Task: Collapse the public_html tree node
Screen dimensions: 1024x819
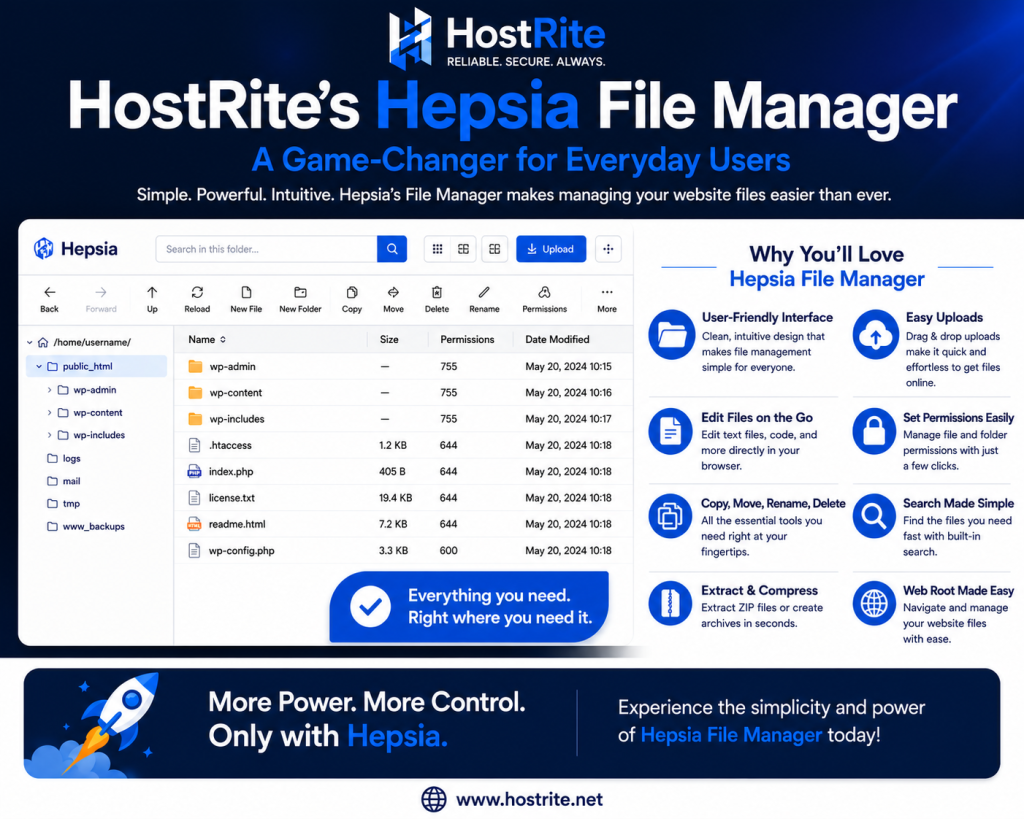Action: (39, 366)
